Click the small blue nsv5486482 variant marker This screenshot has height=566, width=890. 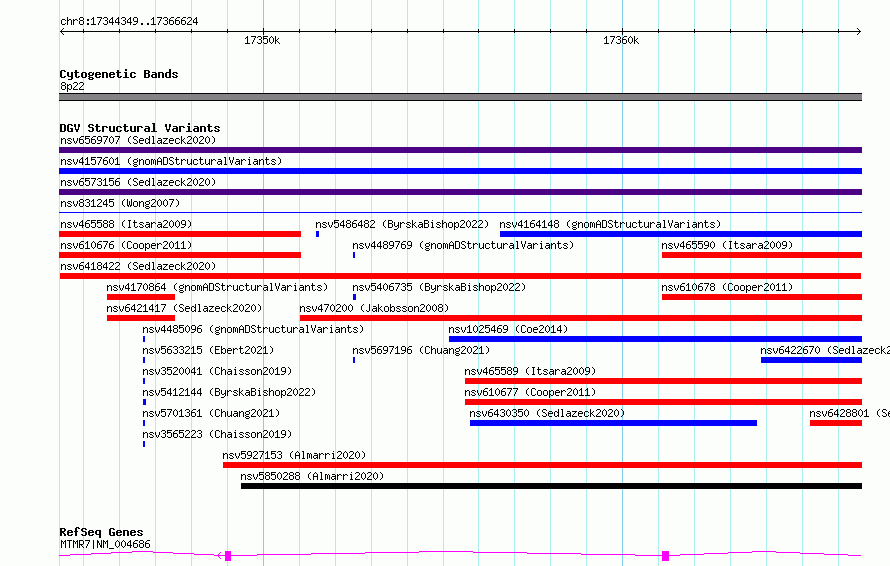tap(318, 234)
